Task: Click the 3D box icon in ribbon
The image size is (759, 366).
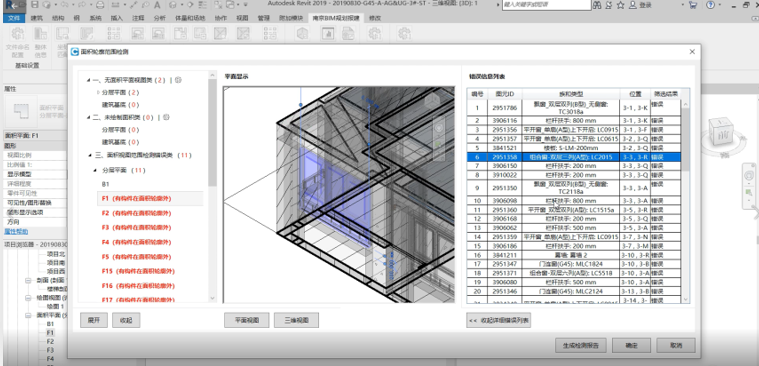Action: 303,33
